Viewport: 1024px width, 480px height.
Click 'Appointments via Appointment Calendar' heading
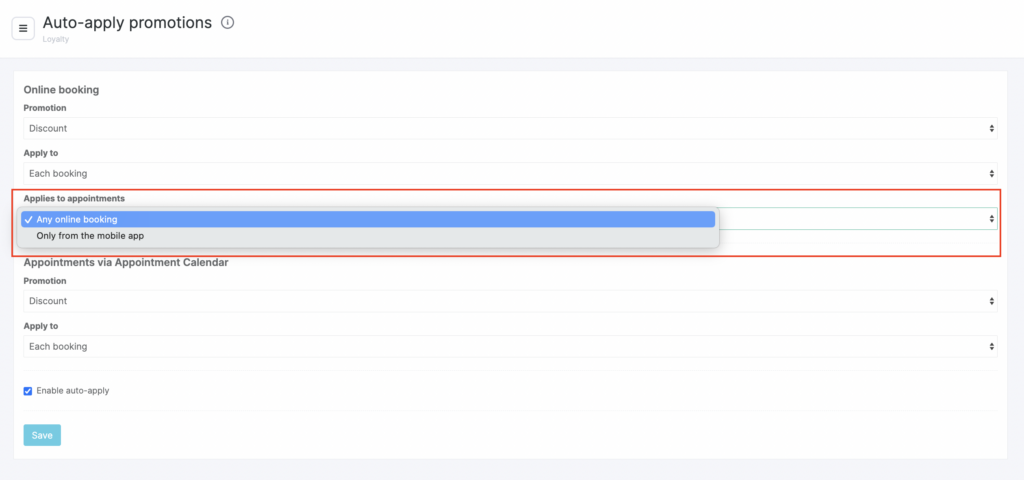pyautogui.click(x=126, y=263)
